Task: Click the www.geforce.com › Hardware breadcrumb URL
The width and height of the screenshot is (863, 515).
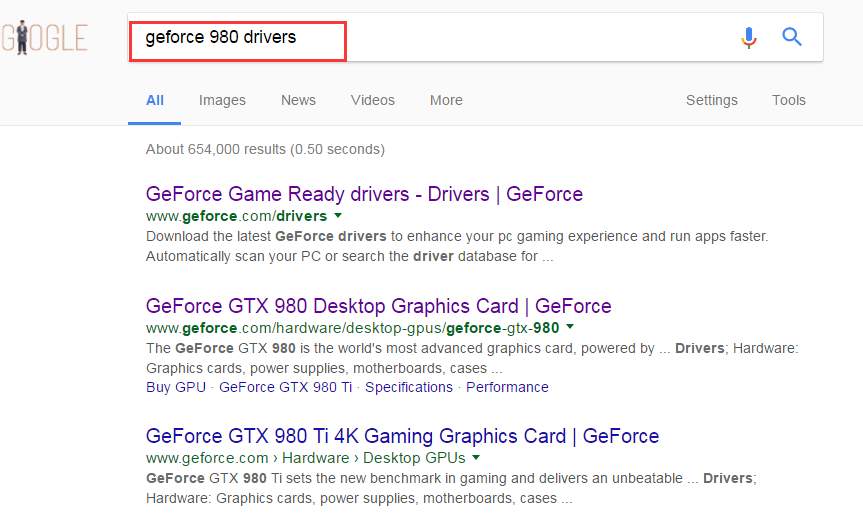Action: click(x=305, y=458)
